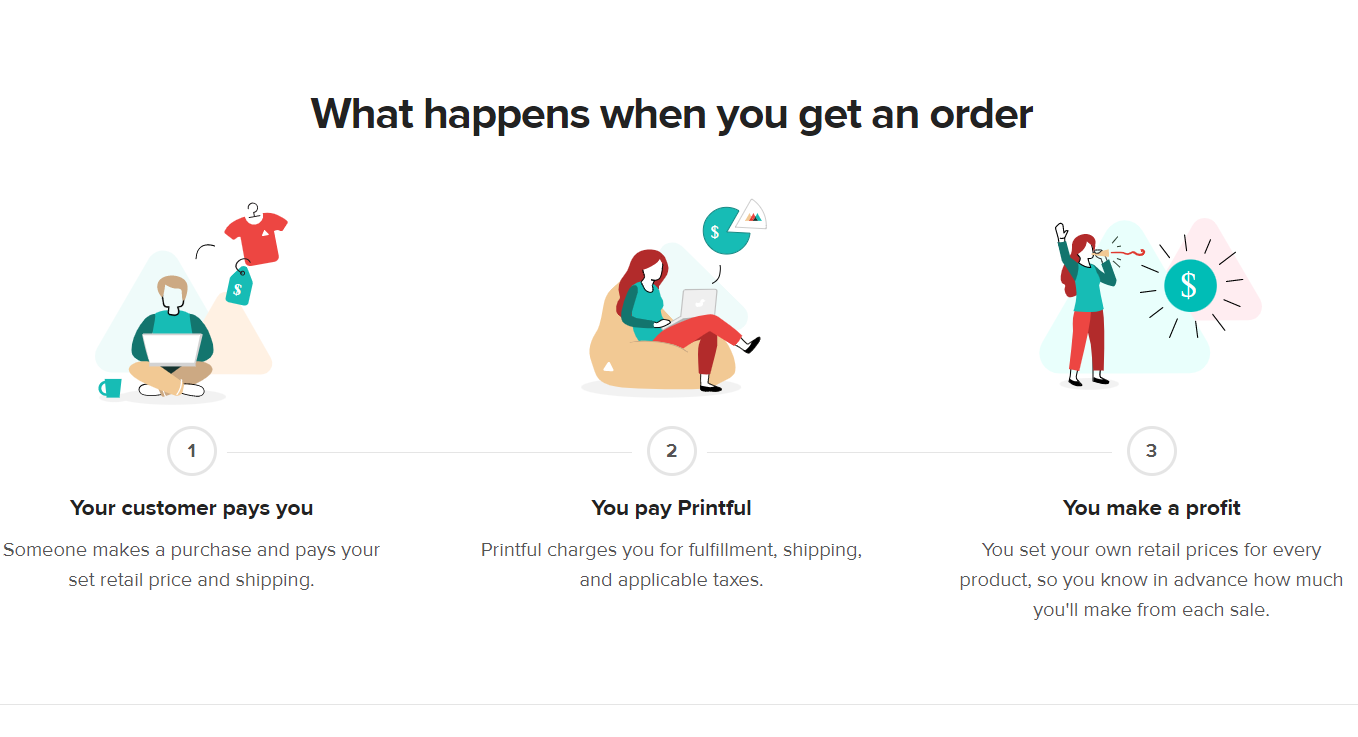Click the 'You pay Printful' heading

point(672,508)
